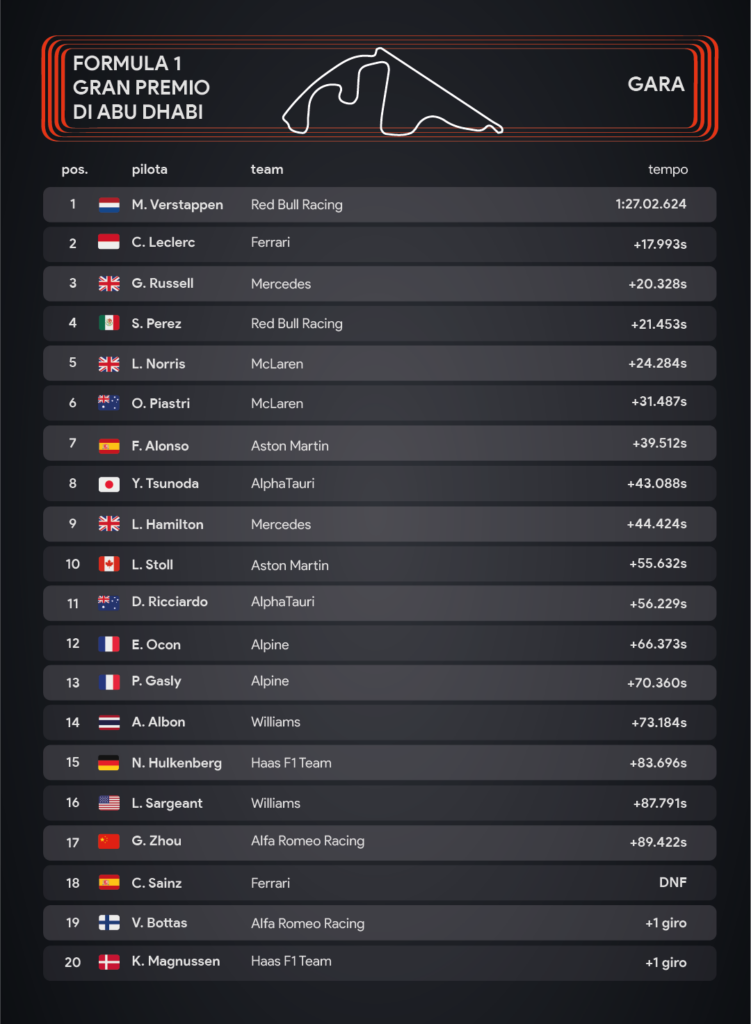Image resolution: width=751 pixels, height=1024 pixels.
Task: Click the Monaco flag next to C. Leclerc
Action: click(108, 242)
